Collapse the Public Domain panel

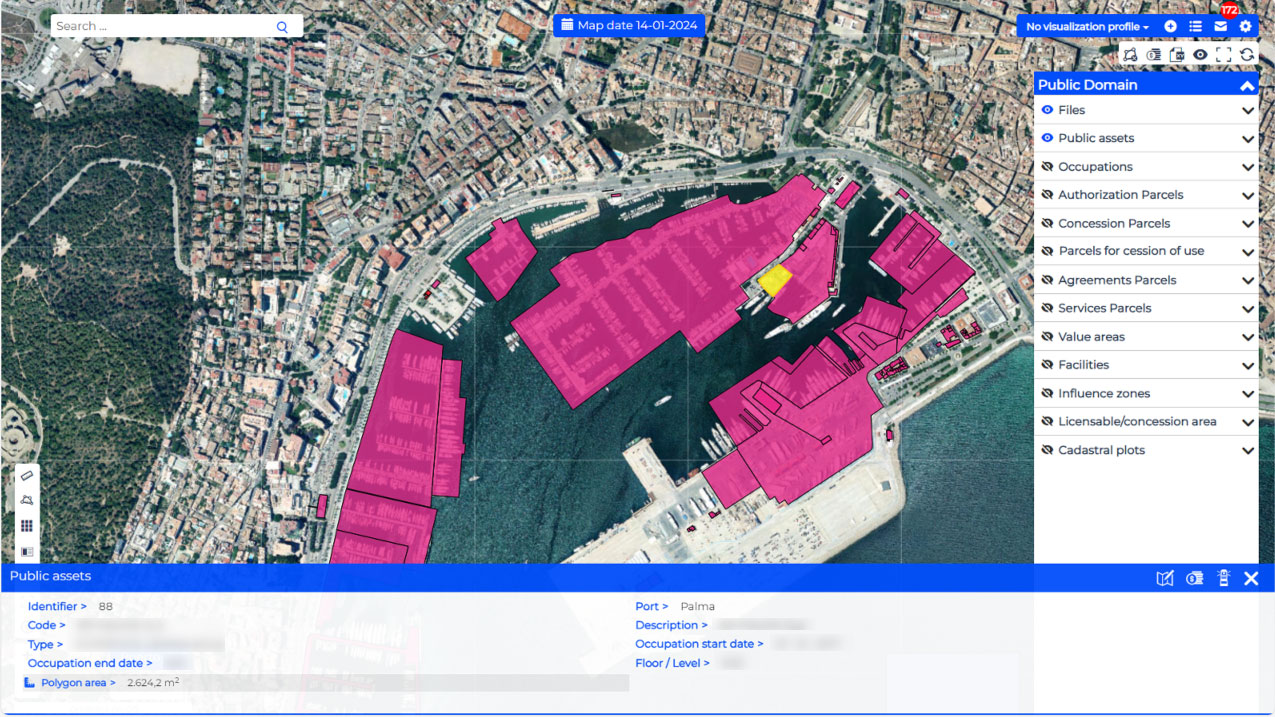[x=1247, y=86]
